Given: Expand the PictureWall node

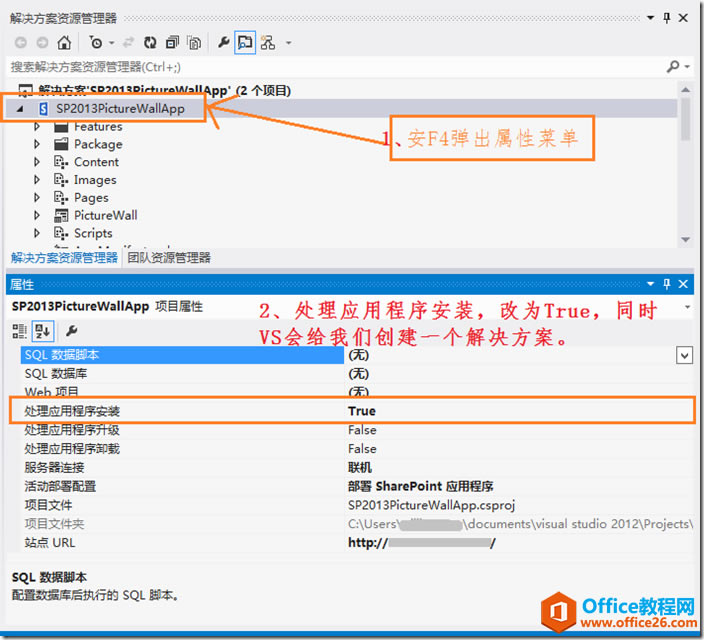Looking at the screenshot, I should pos(37,215).
